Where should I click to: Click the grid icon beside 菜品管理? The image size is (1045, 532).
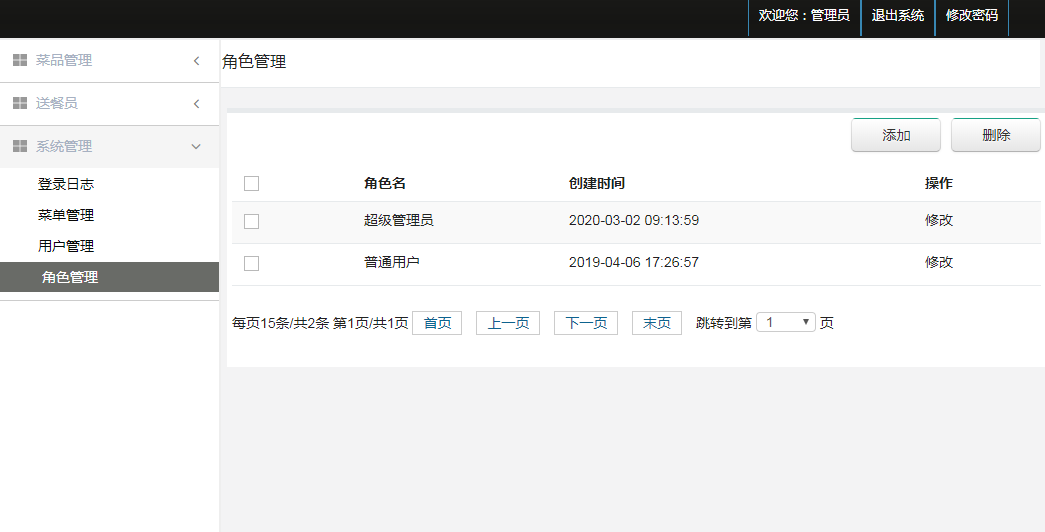tap(20, 60)
